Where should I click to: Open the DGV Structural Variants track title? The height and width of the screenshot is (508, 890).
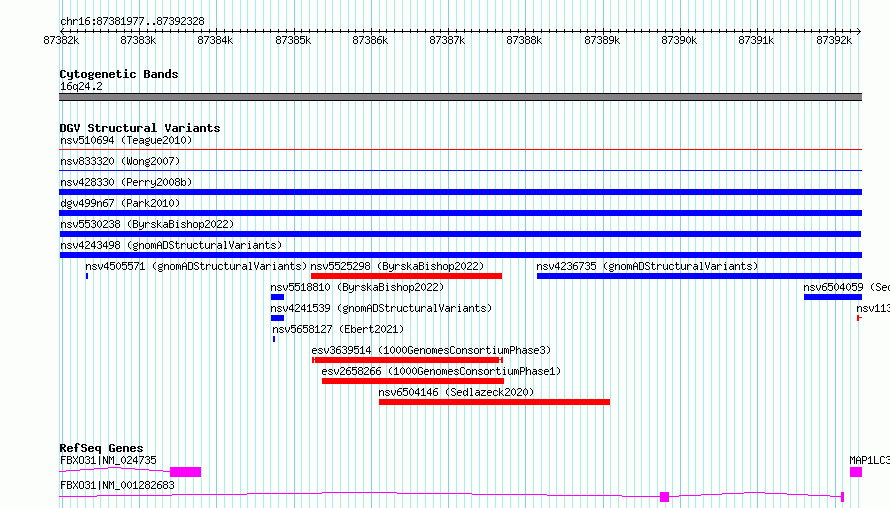tap(140, 128)
